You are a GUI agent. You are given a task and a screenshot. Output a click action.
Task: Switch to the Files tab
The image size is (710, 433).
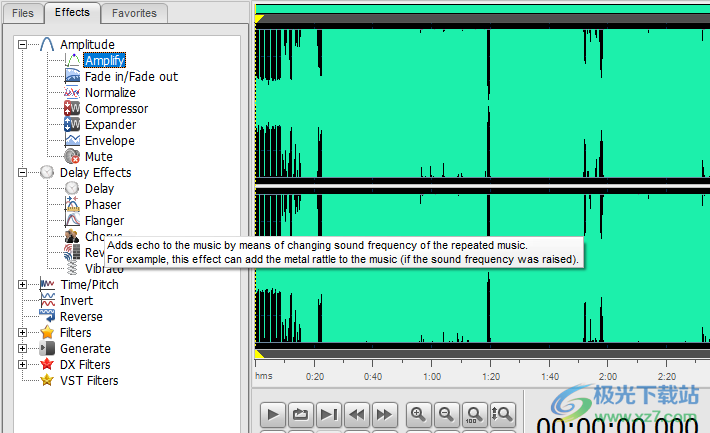pos(22,13)
